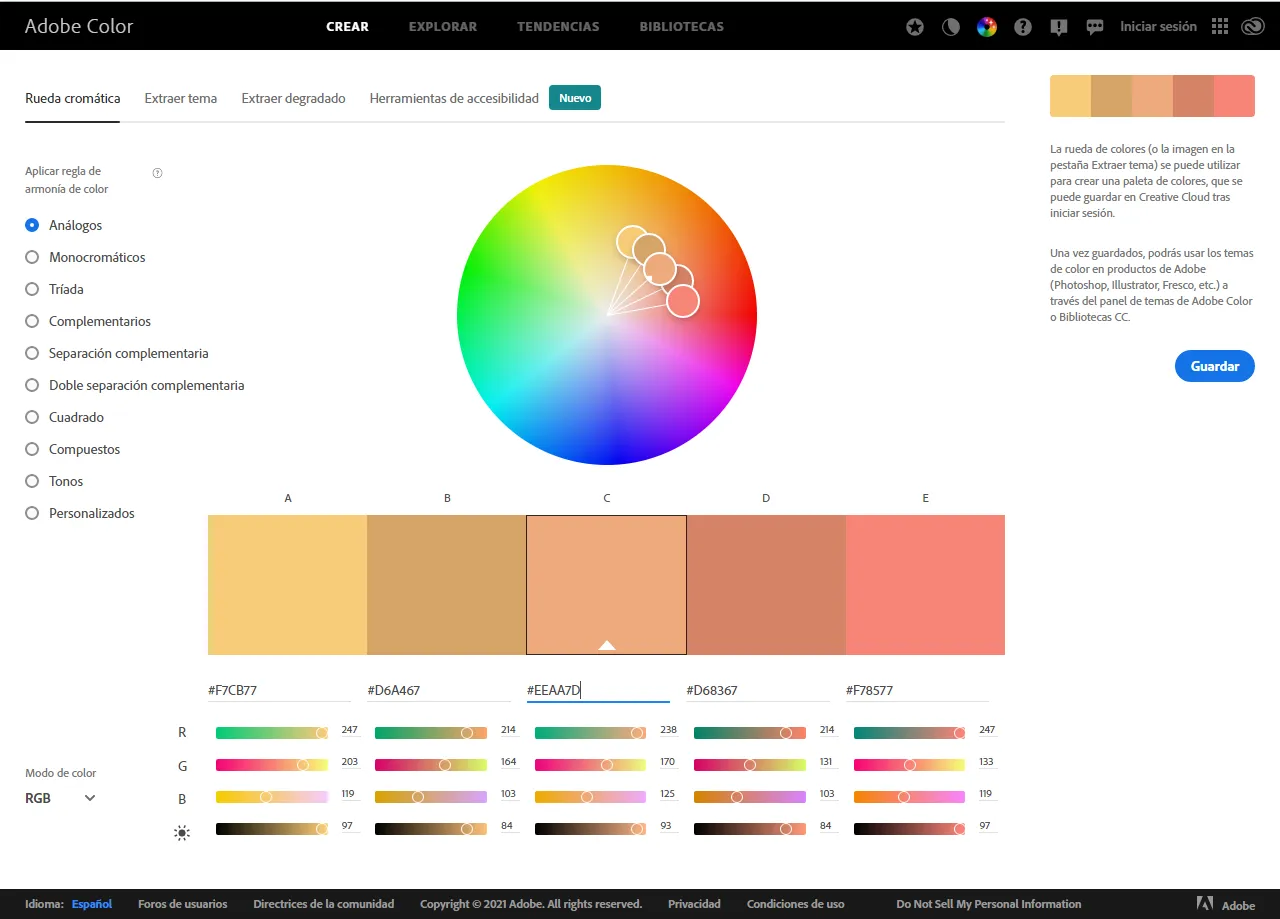Click the B slider handle for color E
Image resolution: width=1280 pixels, height=919 pixels.
tap(904, 797)
